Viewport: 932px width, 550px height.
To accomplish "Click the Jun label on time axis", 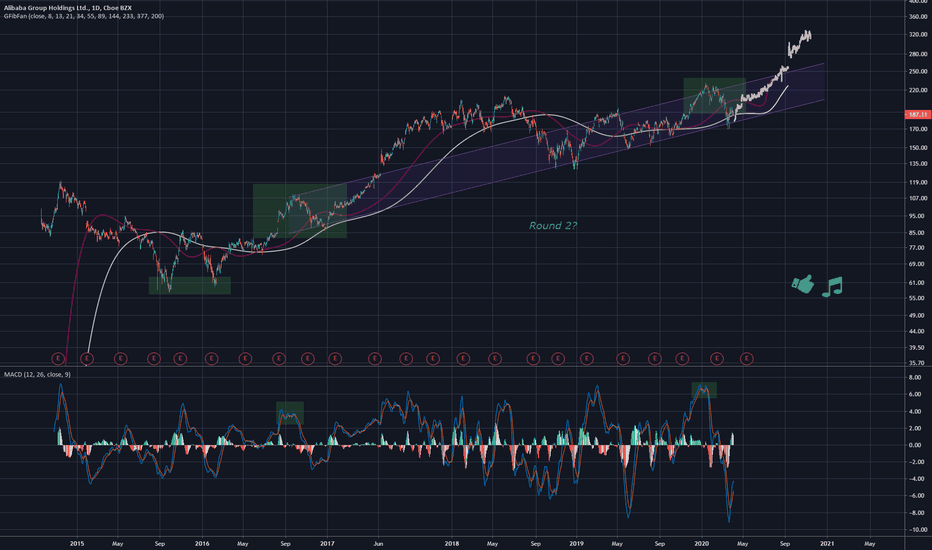I will [x=378, y=543].
